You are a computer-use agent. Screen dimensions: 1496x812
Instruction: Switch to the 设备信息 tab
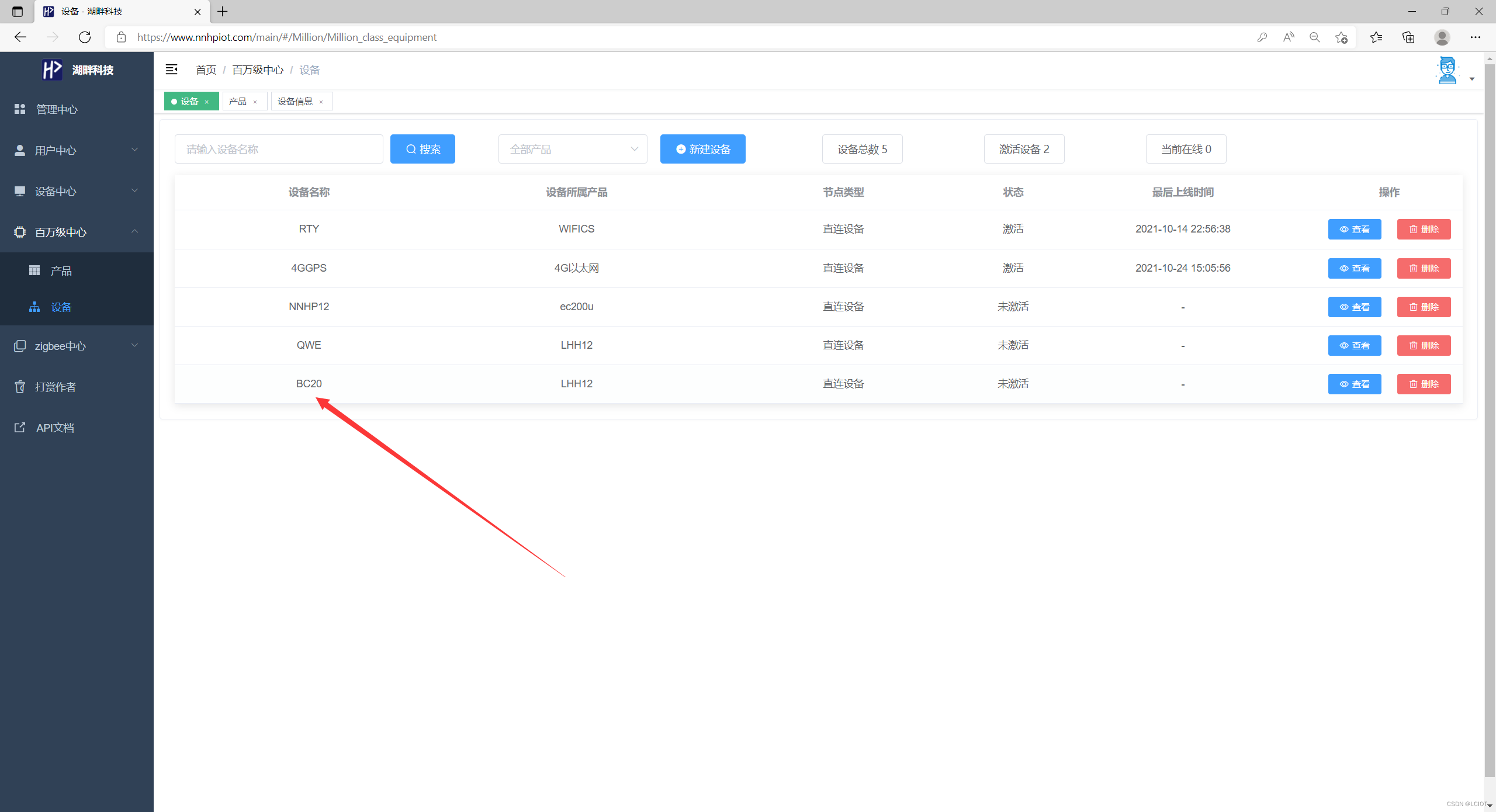(295, 101)
